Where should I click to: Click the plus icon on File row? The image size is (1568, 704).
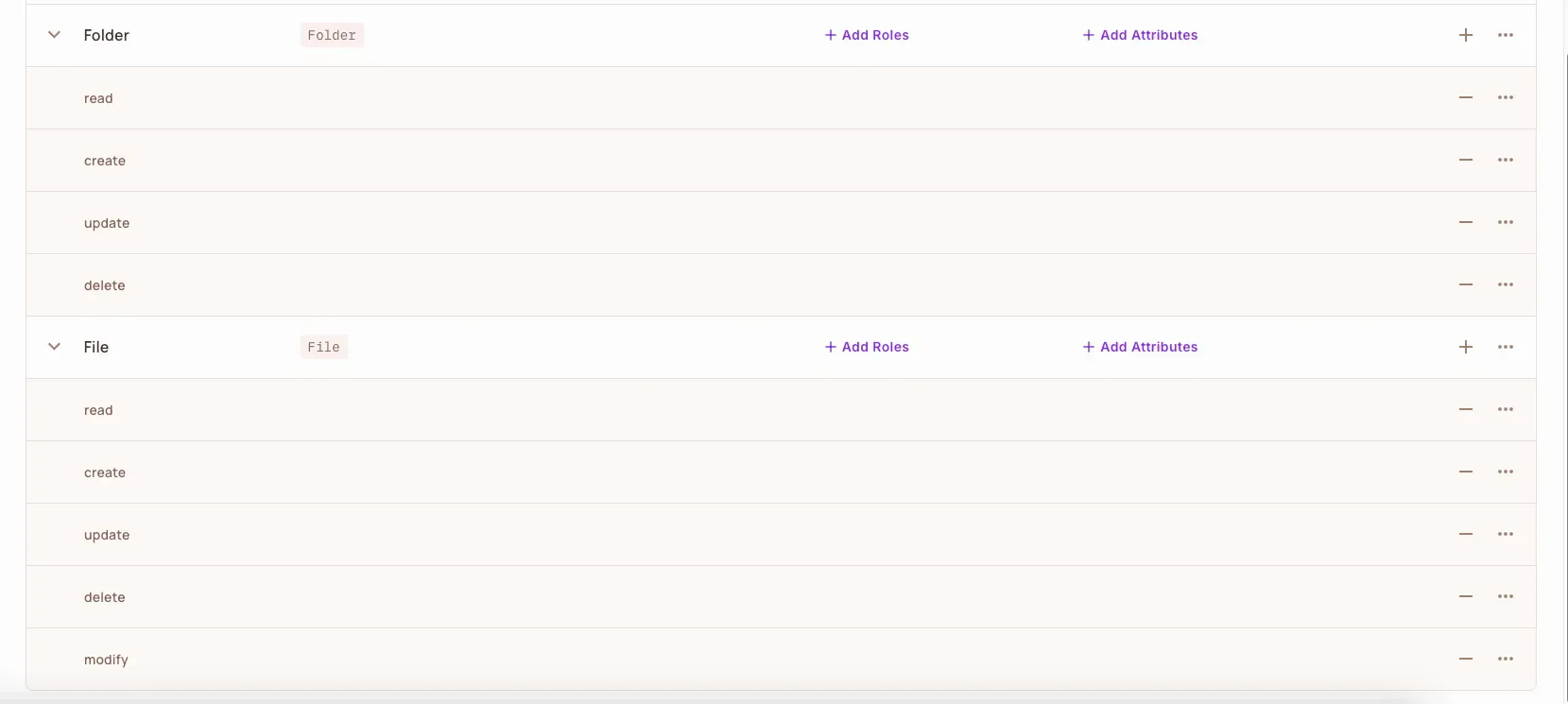coord(1466,347)
